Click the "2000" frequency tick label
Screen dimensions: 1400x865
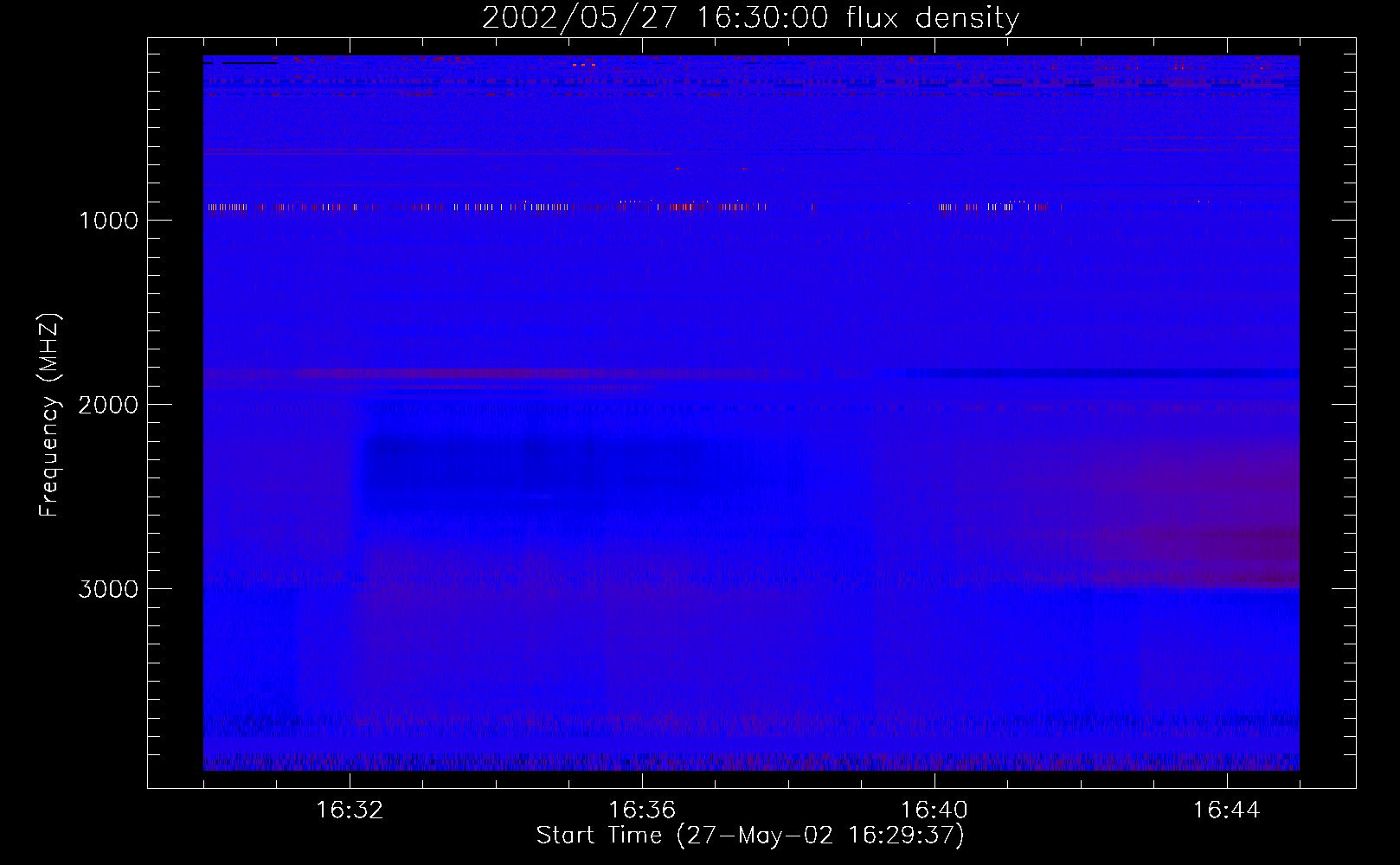point(108,405)
